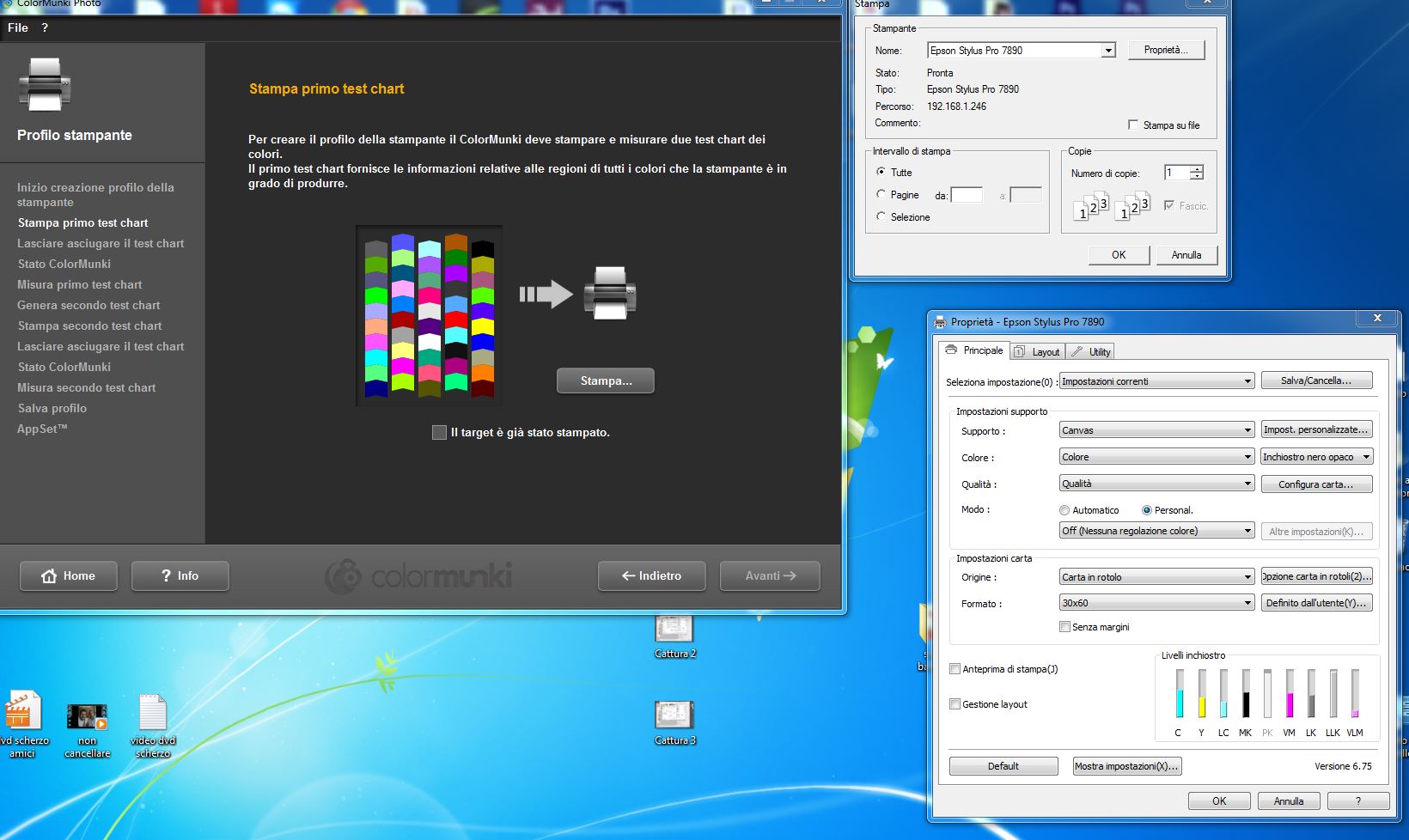Click the Vivid Magenta (VM) ink level bar

click(1290, 694)
